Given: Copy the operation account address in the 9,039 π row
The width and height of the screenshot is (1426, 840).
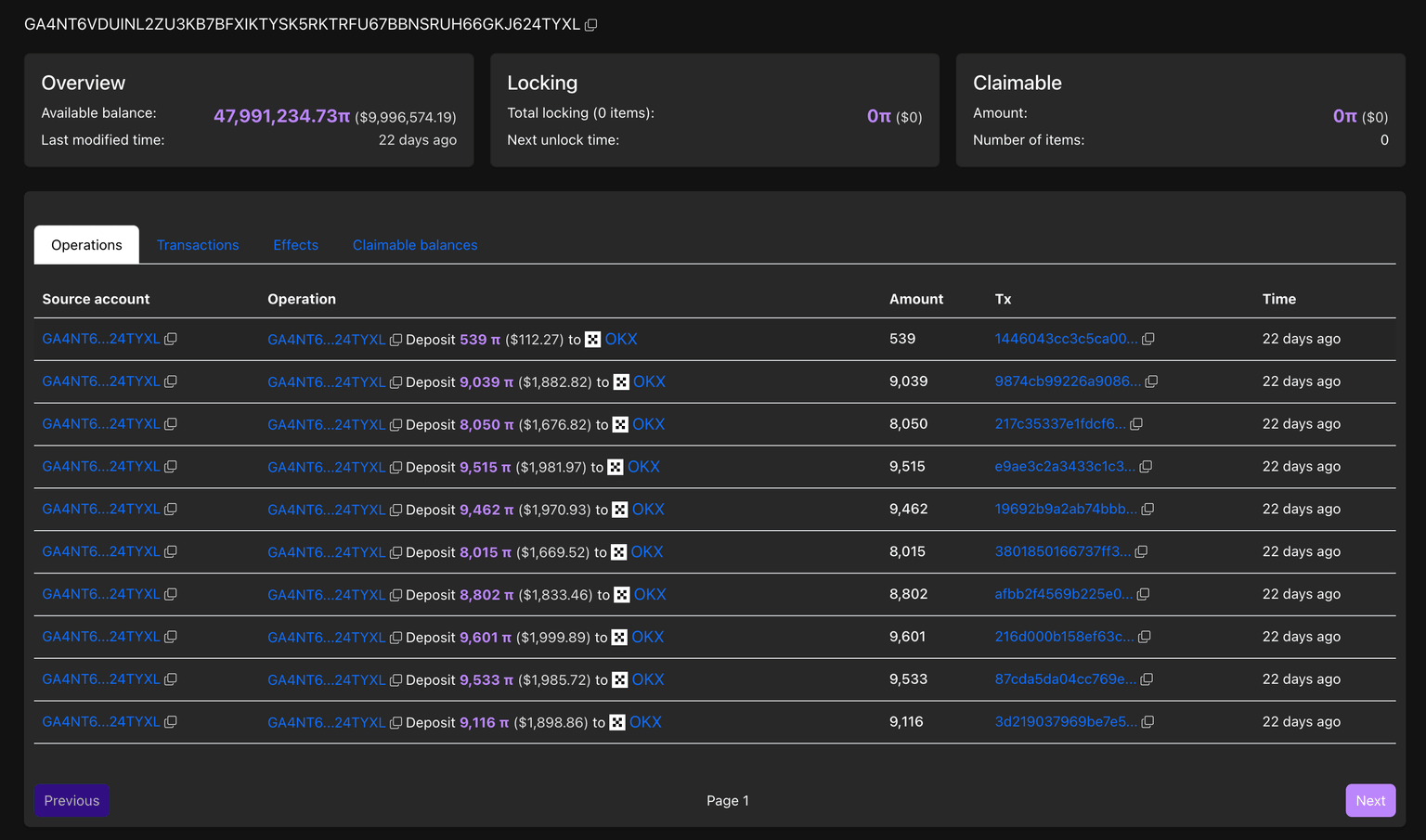Looking at the screenshot, I should click(x=395, y=381).
